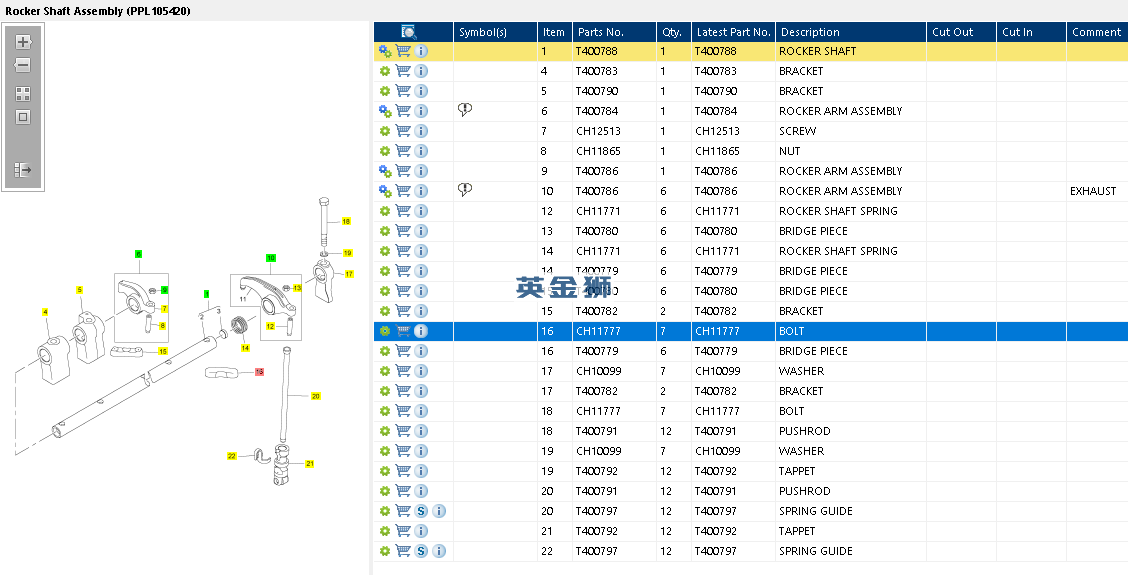Screen dimensions: 1128x575
Task: Click yellow callout 5 in the diagram
Action: click(x=79, y=290)
